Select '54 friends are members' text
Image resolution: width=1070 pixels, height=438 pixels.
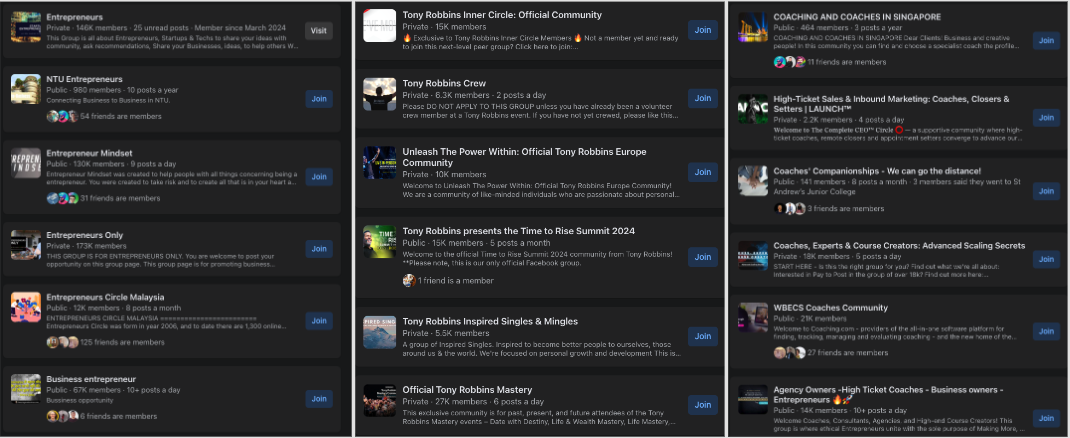[x=121, y=116]
